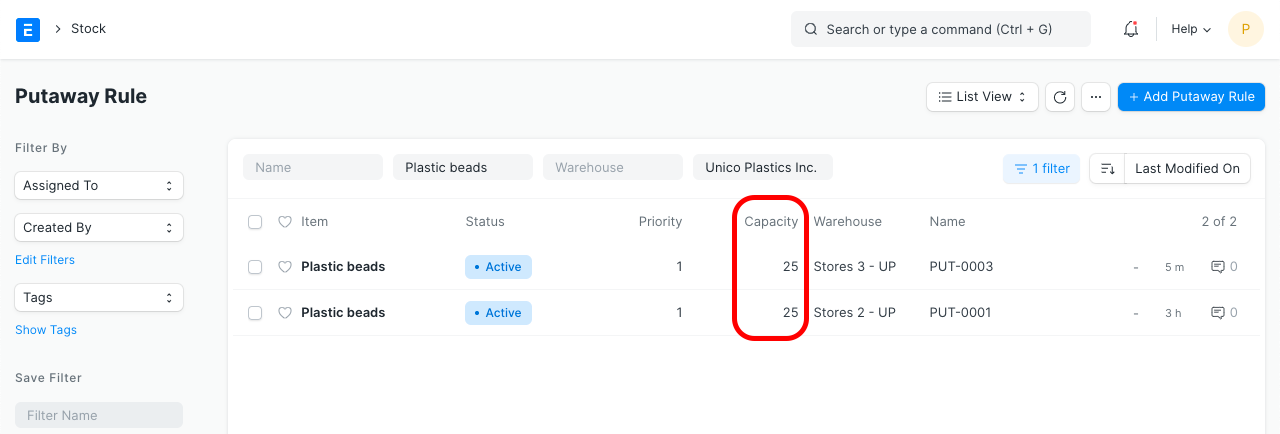
Task: Toggle sort order direction icon
Action: (x=1107, y=169)
